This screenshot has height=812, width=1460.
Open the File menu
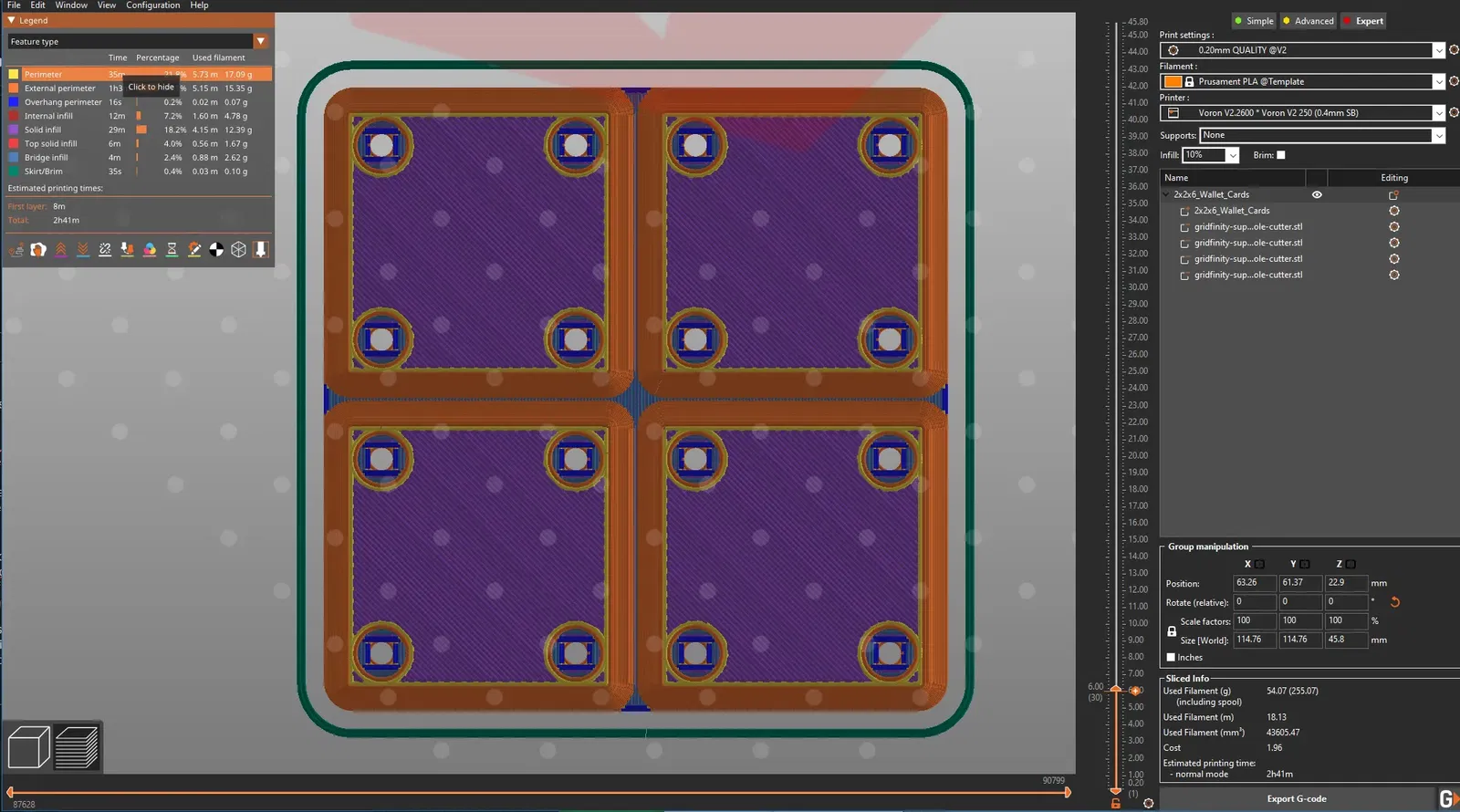[x=14, y=5]
